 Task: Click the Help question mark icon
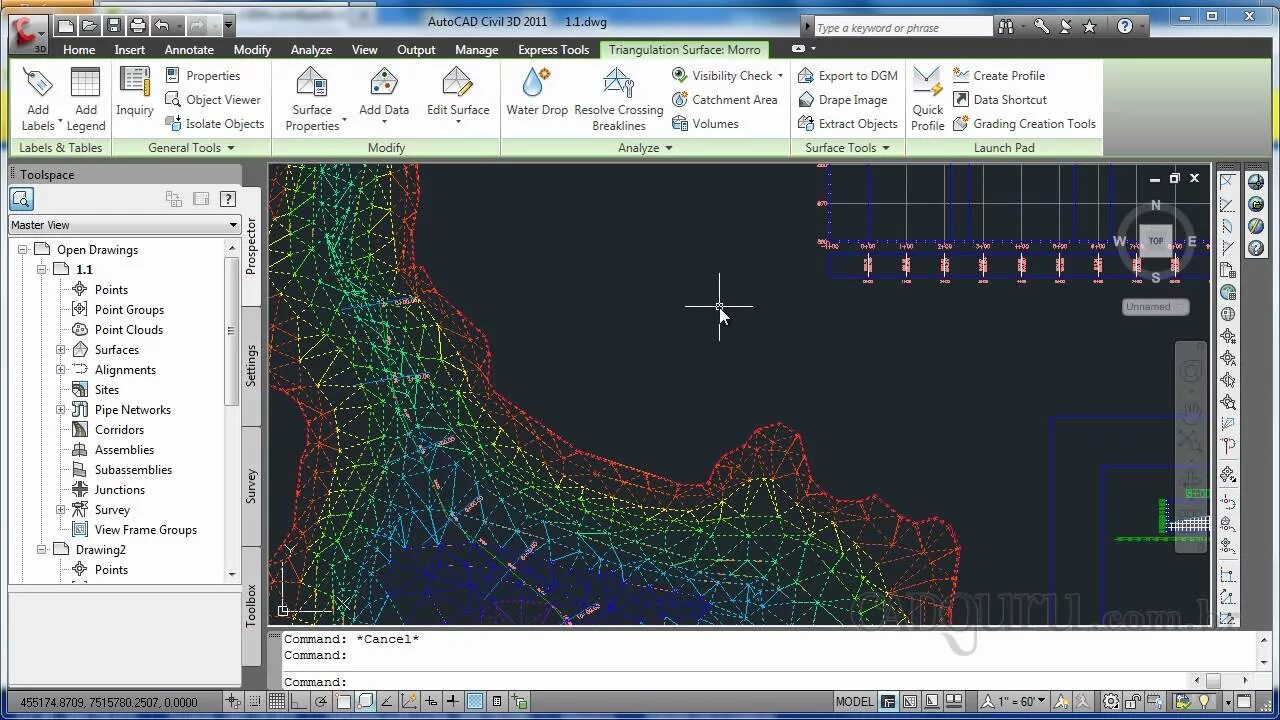point(1124,27)
